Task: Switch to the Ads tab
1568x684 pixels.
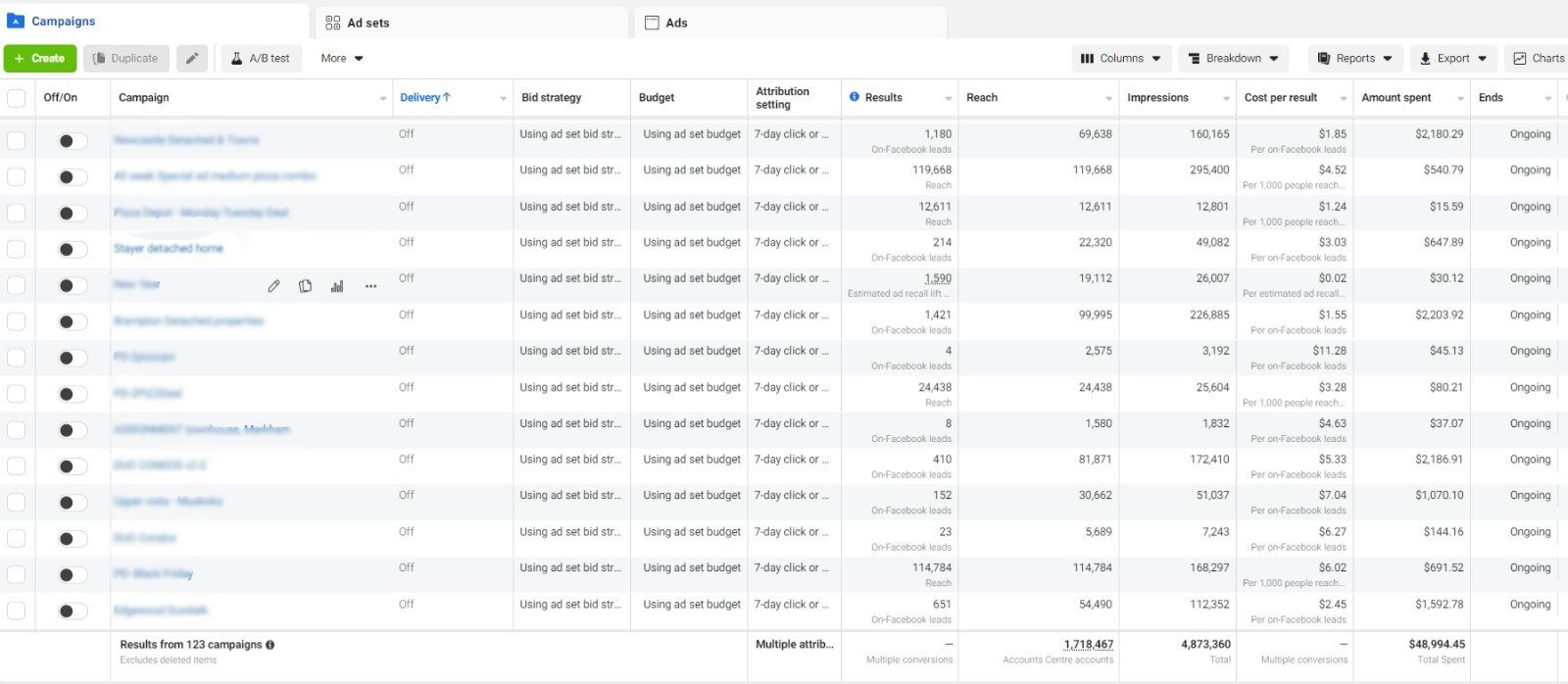Action: point(676,23)
